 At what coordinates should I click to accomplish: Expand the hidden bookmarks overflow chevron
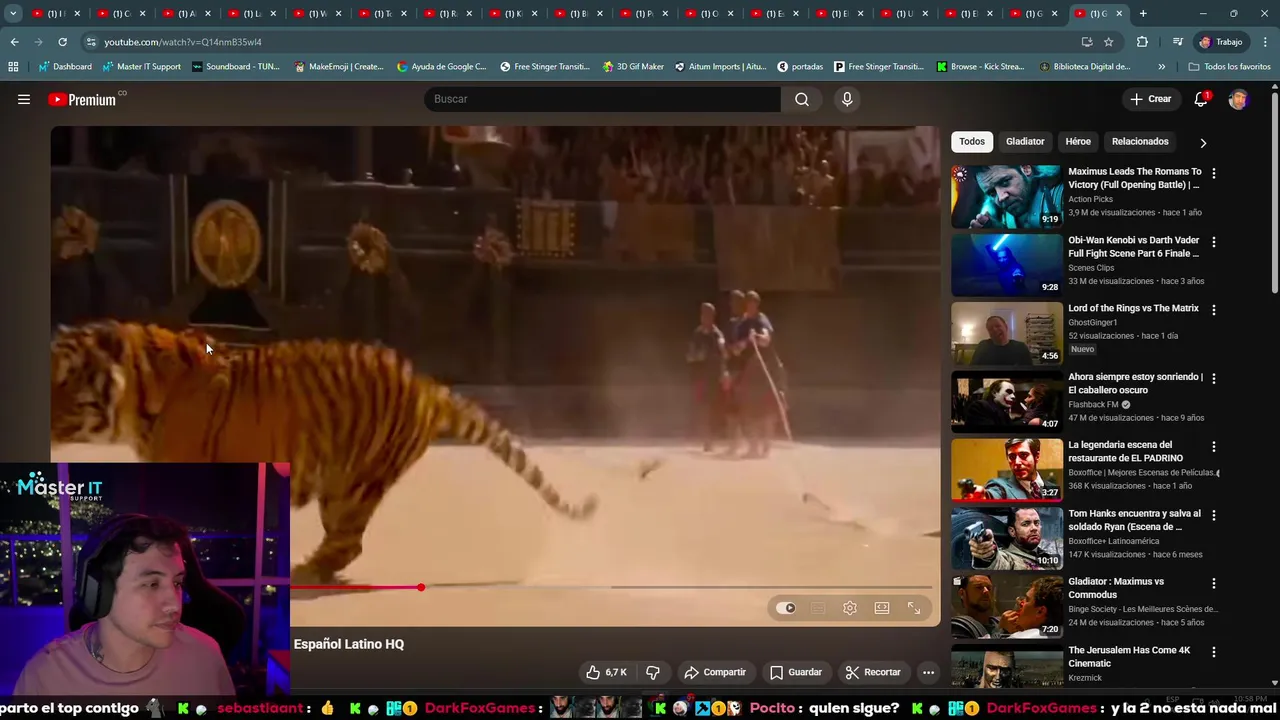pos(1161,67)
